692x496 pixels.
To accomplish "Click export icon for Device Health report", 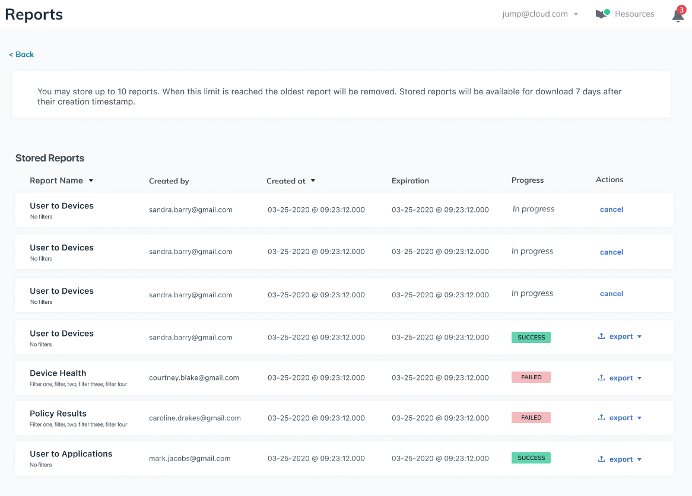I will pyautogui.click(x=602, y=378).
